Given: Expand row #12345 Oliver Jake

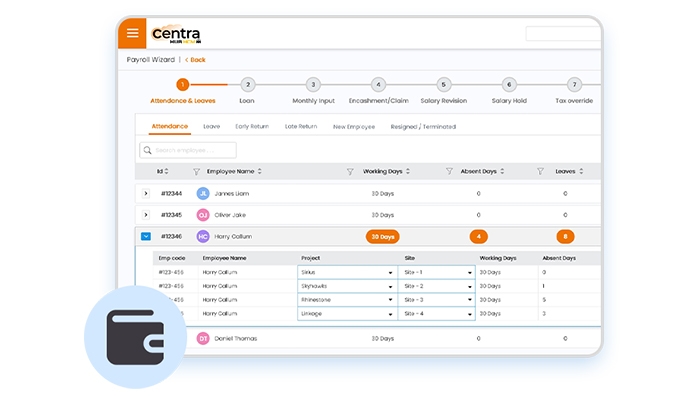Looking at the screenshot, I should tap(146, 215).
